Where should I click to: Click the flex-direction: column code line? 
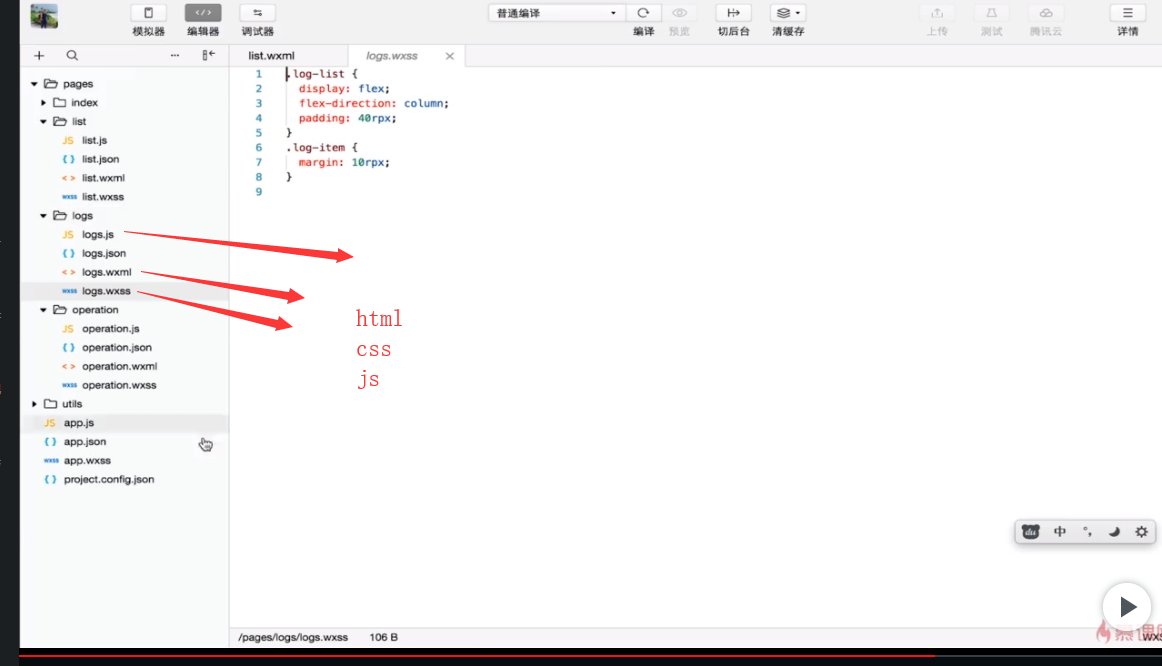[374, 103]
